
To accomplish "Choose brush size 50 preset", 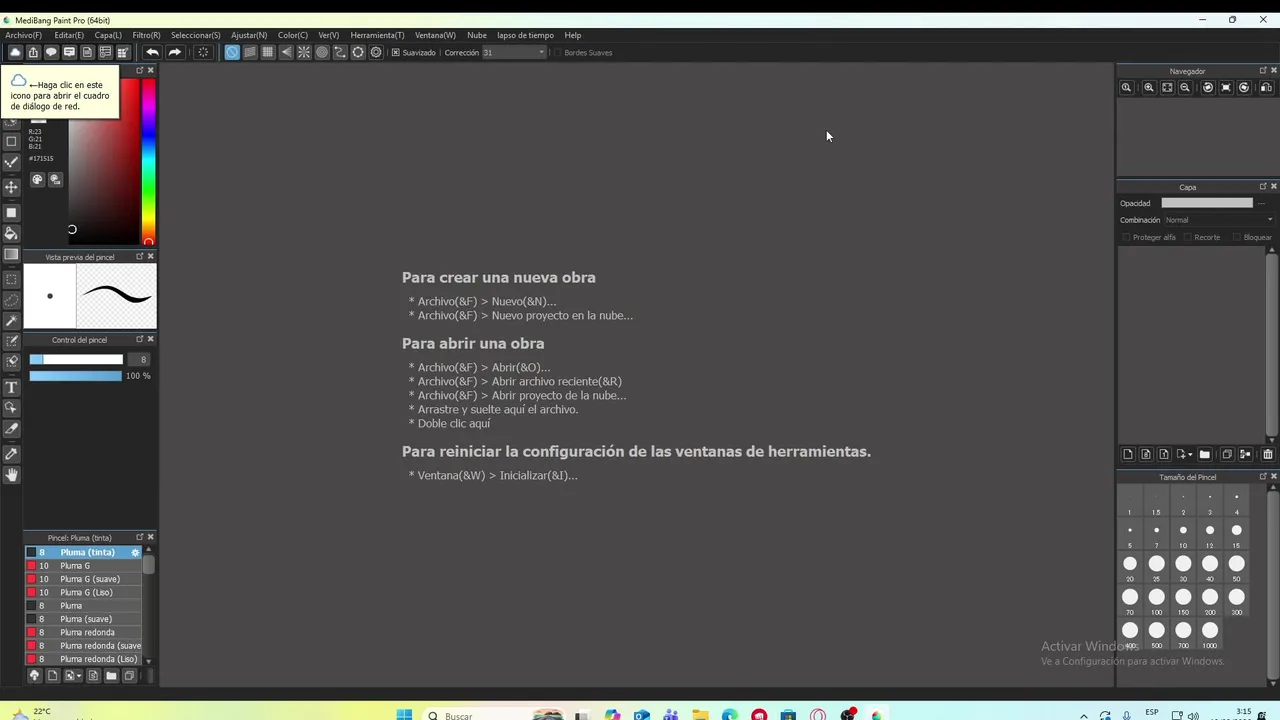I will click(x=1237, y=567).
